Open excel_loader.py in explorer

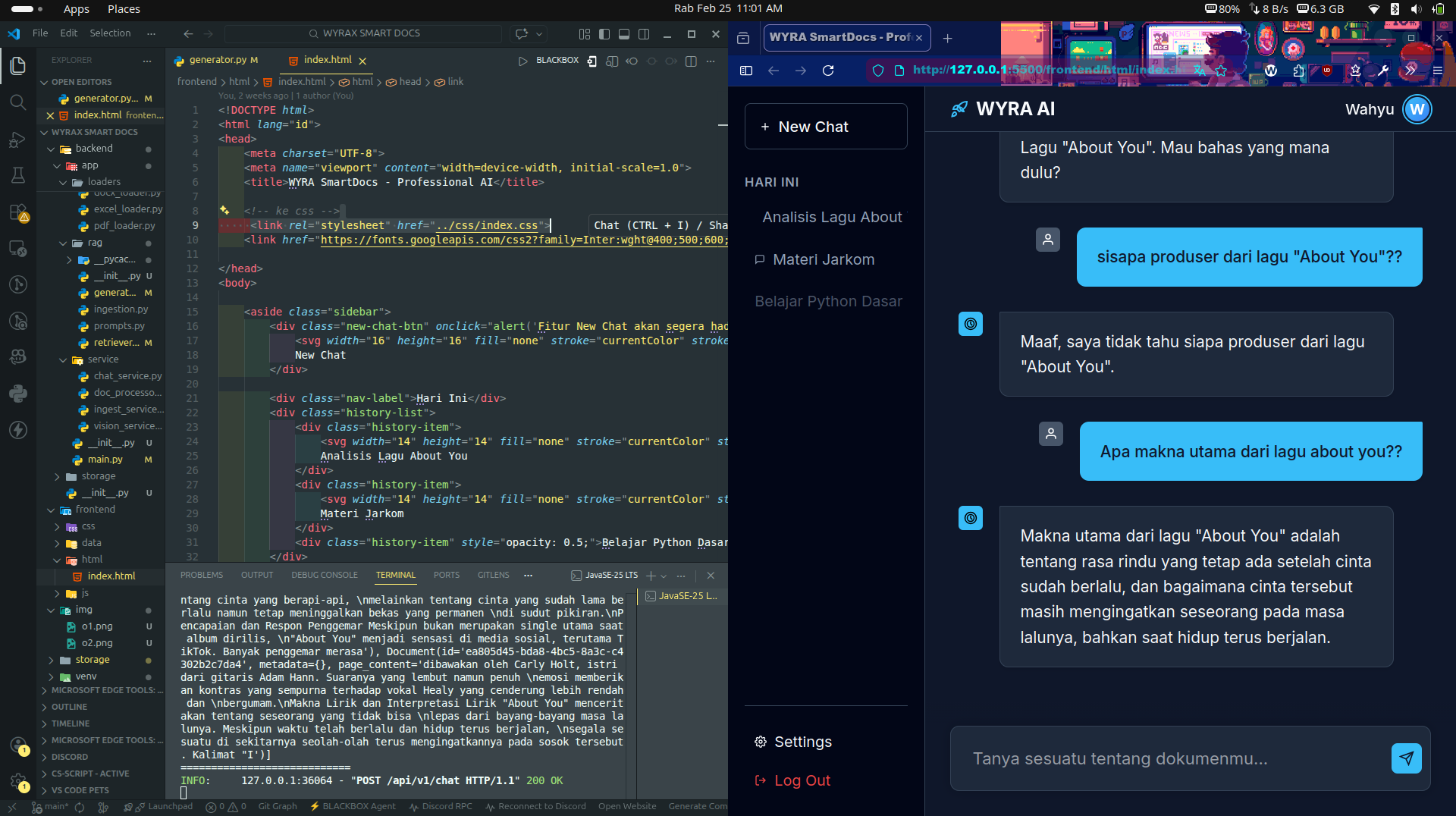point(127,209)
